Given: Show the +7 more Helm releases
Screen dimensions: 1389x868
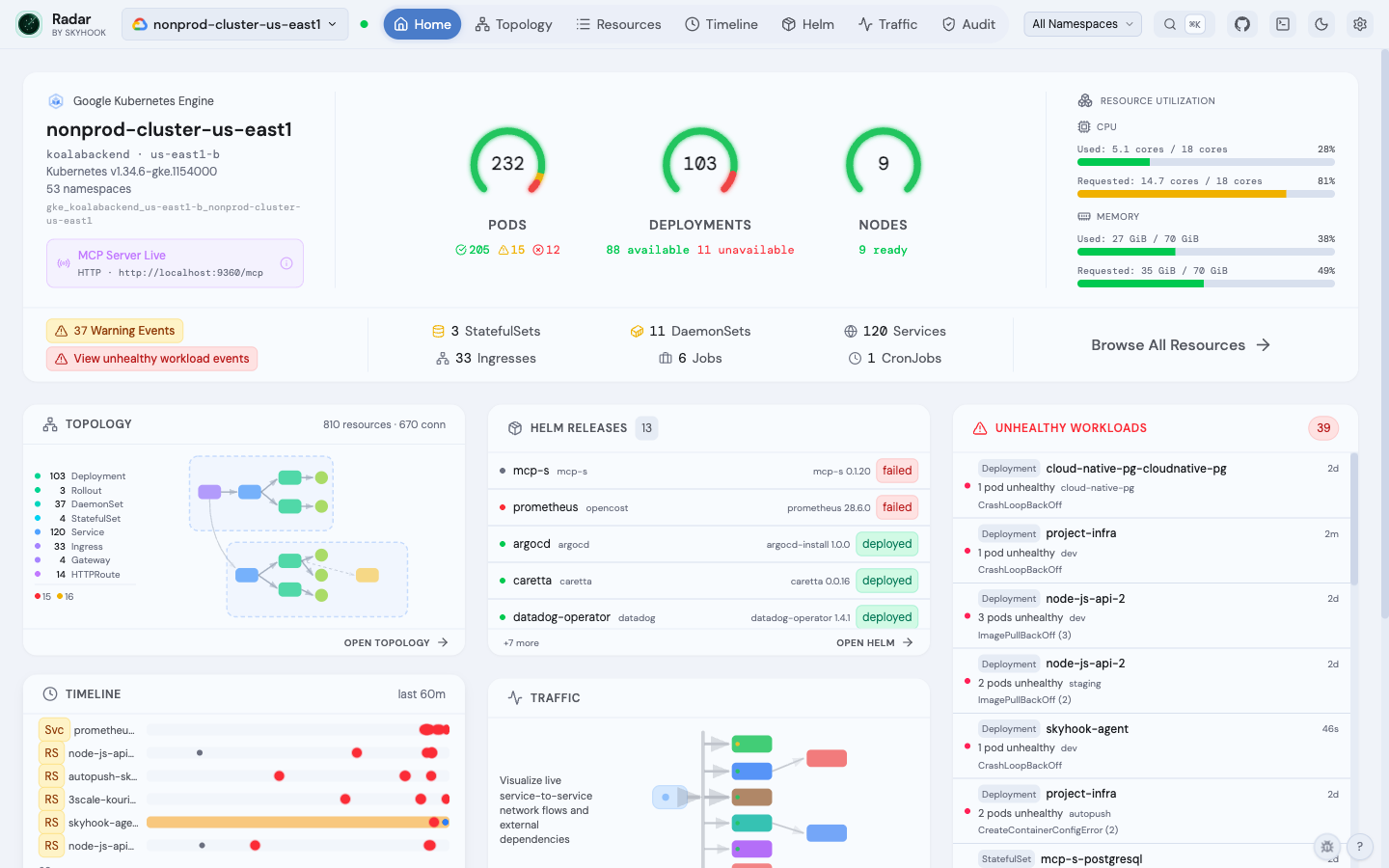Looking at the screenshot, I should (x=521, y=643).
